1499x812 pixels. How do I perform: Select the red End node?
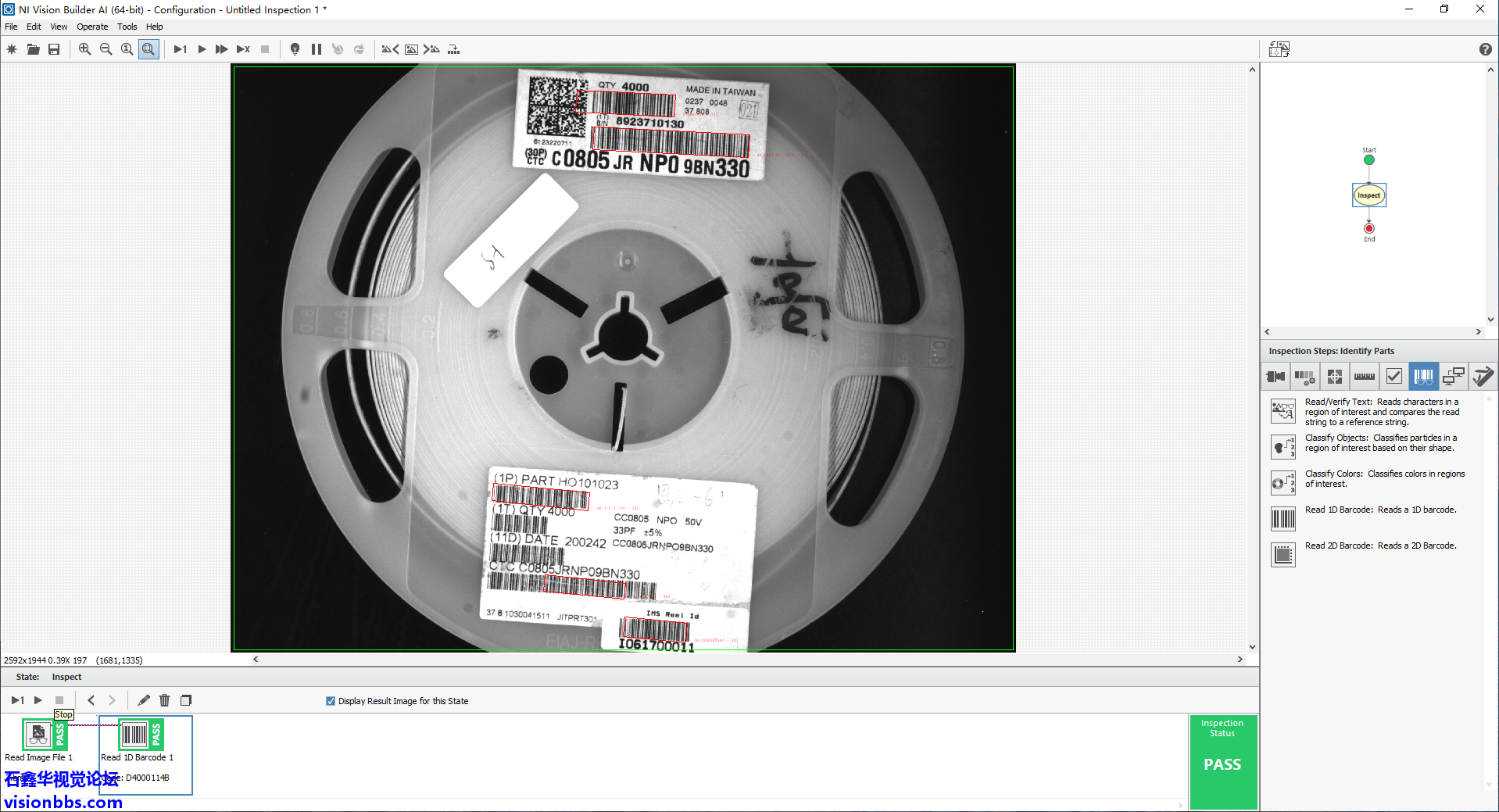click(x=1368, y=228)
